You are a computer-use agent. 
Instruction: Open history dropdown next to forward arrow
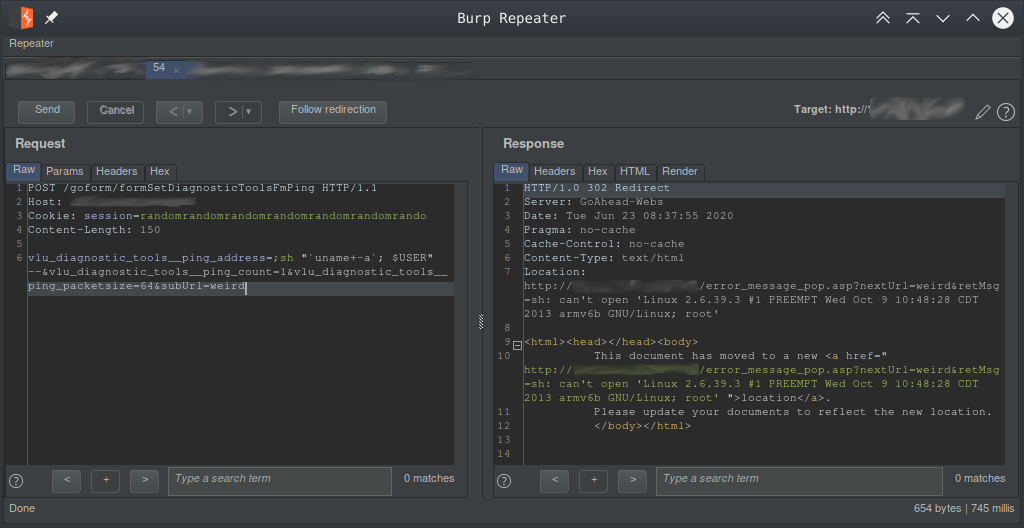(248, 112)
